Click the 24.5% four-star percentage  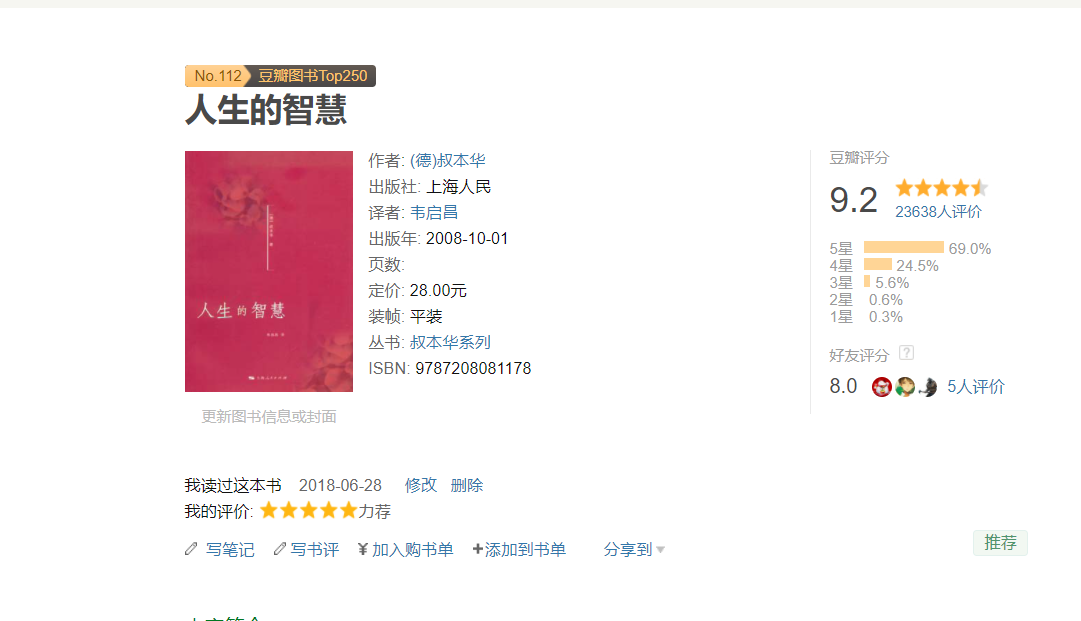coord(917,266)
